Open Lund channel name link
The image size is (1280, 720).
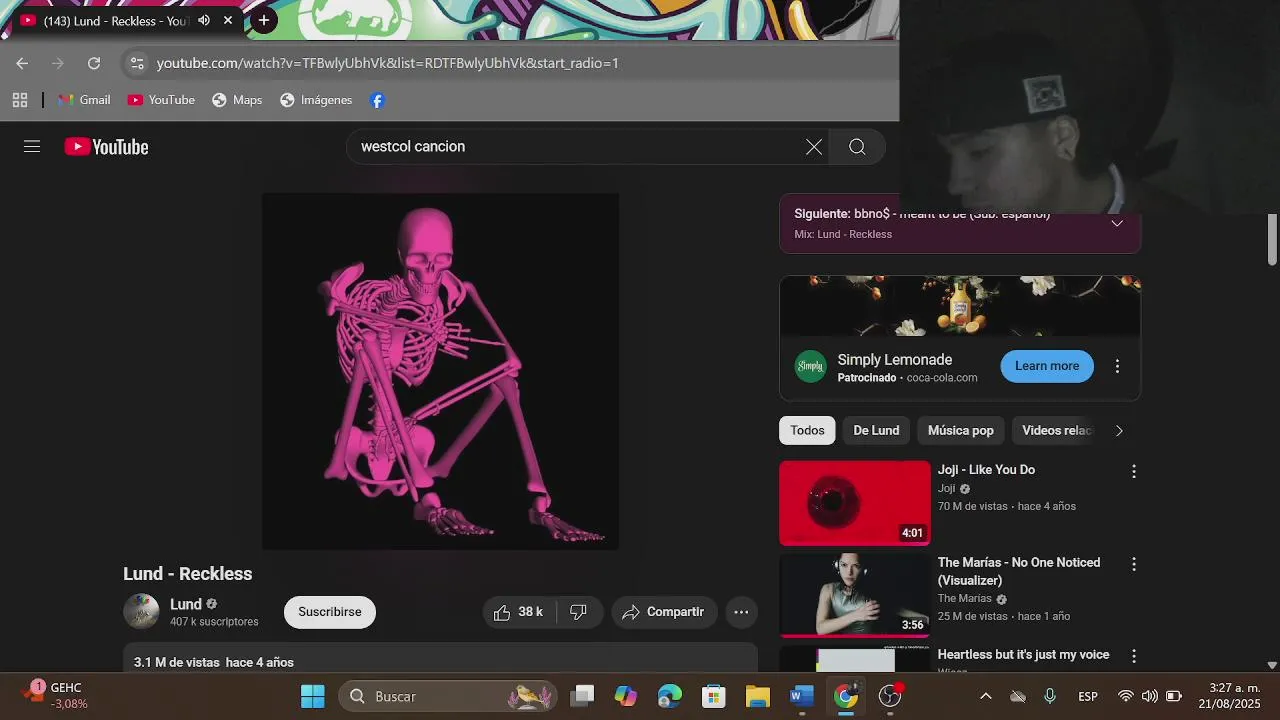pyautogui.click(x=186, y=604)
